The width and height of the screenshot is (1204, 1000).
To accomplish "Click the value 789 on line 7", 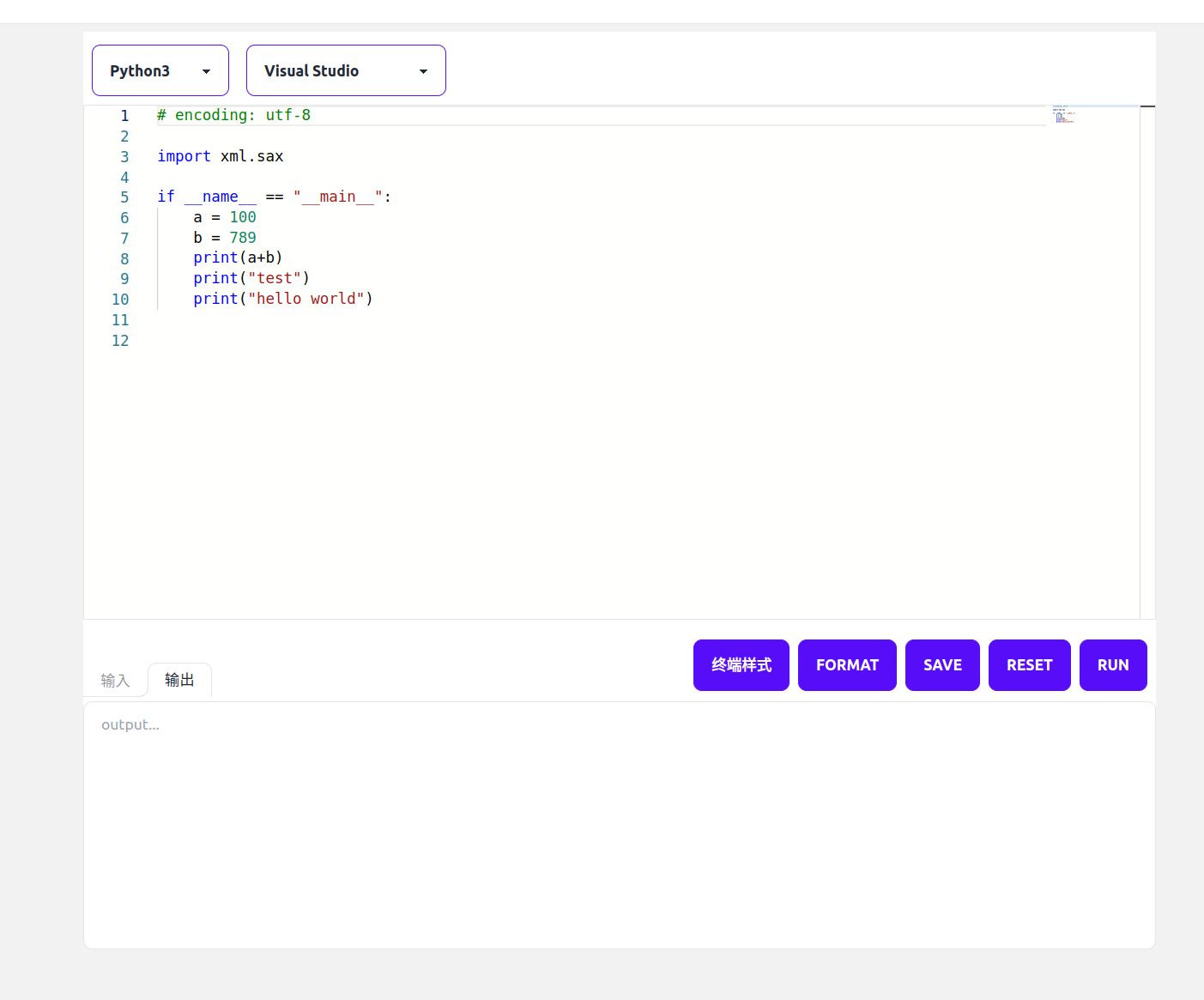I will 242,238.
